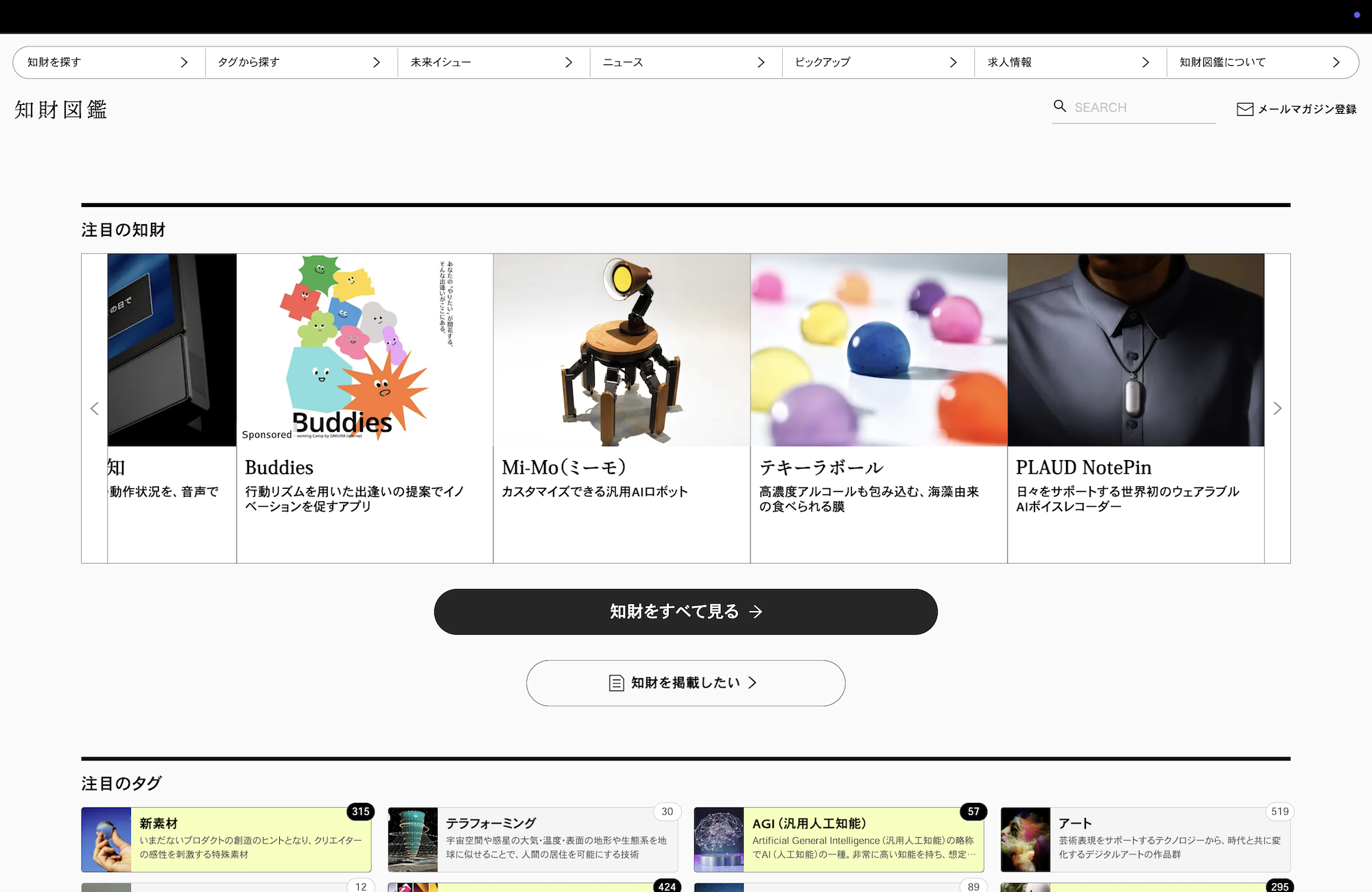Open the PLAUD NotePin card title
Image resolution: width=1372 pixels, height=892 pixels.
tap(1083, 468)
